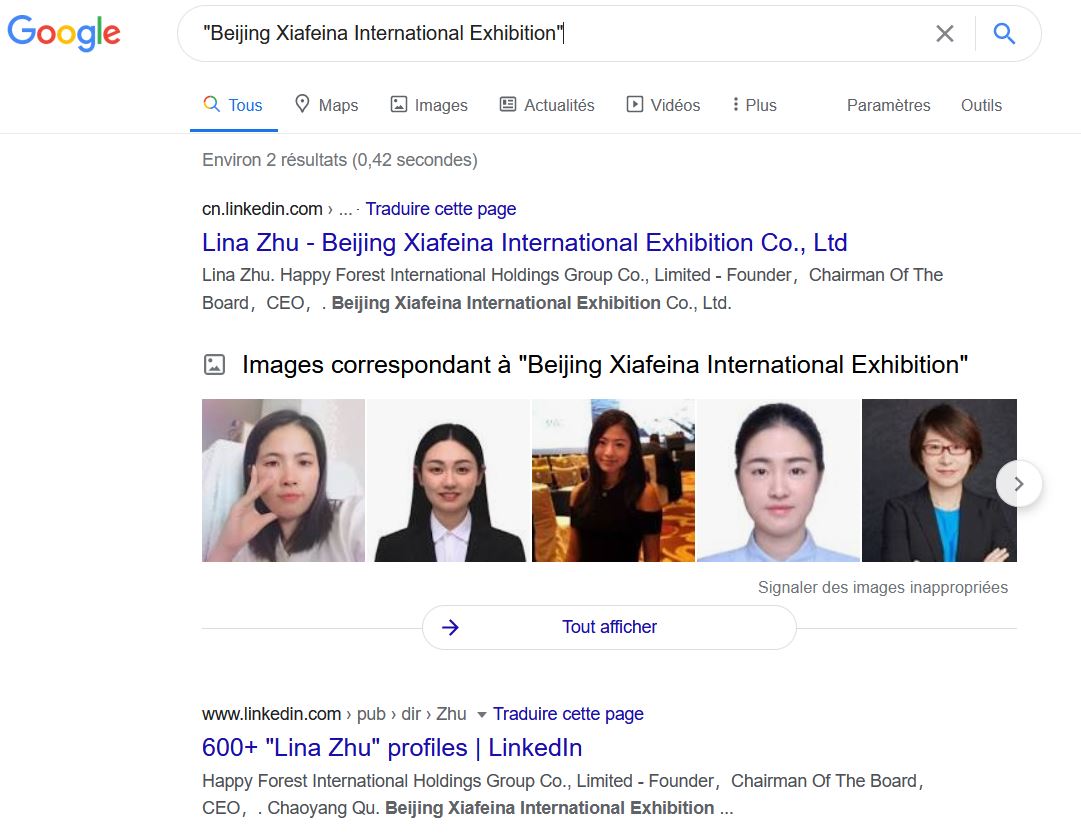Viewport: 1081px width, 835px height.
Task: Open first image thumbnail in carousel
Action: 283,480
